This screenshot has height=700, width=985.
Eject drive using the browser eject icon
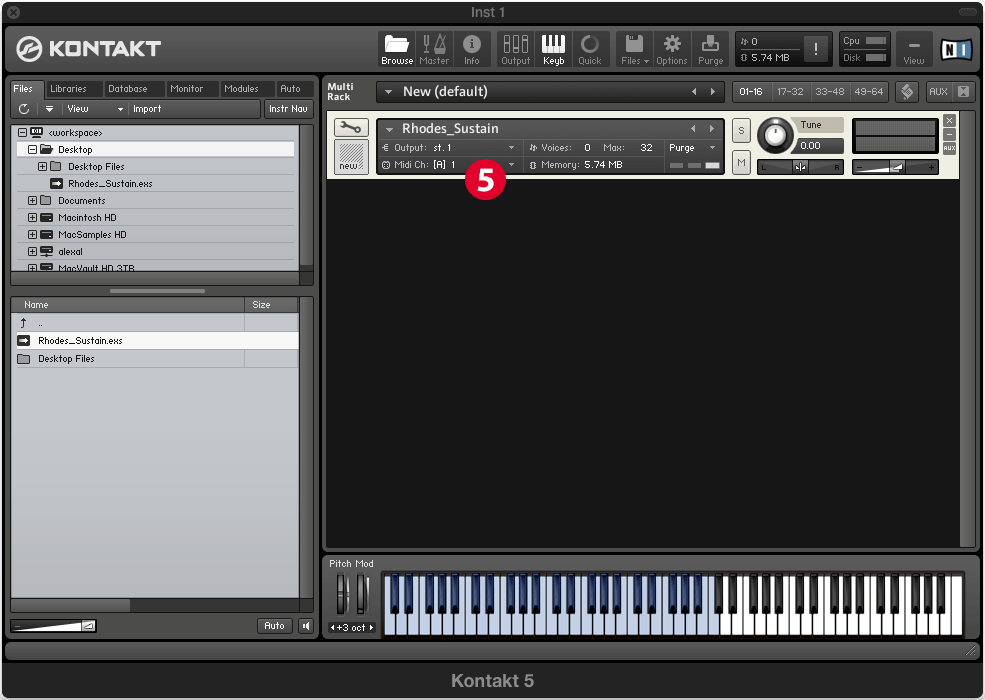pyautogui.click(x=49, y=109)
